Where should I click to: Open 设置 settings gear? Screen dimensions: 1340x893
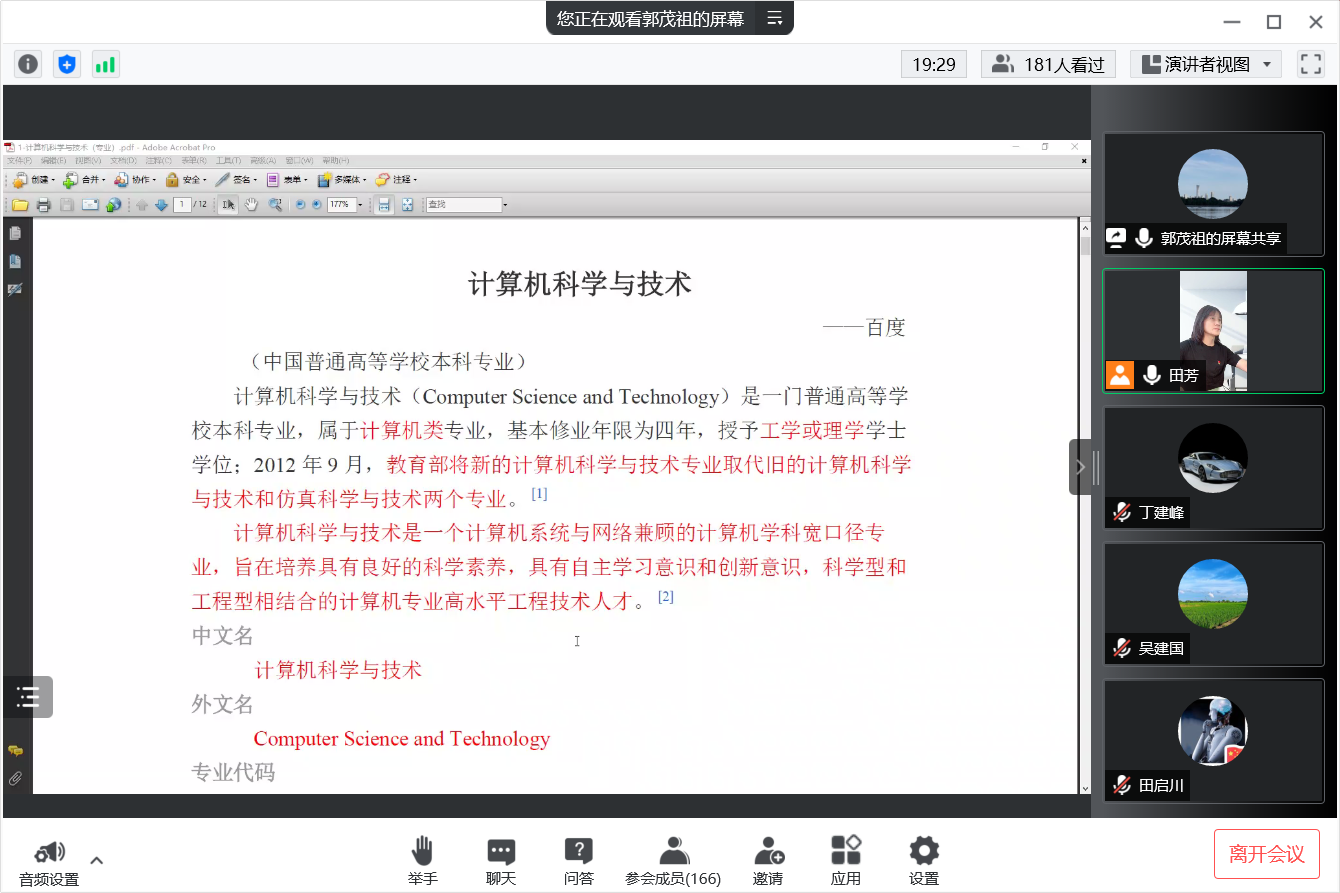click(x=923, y=861)
